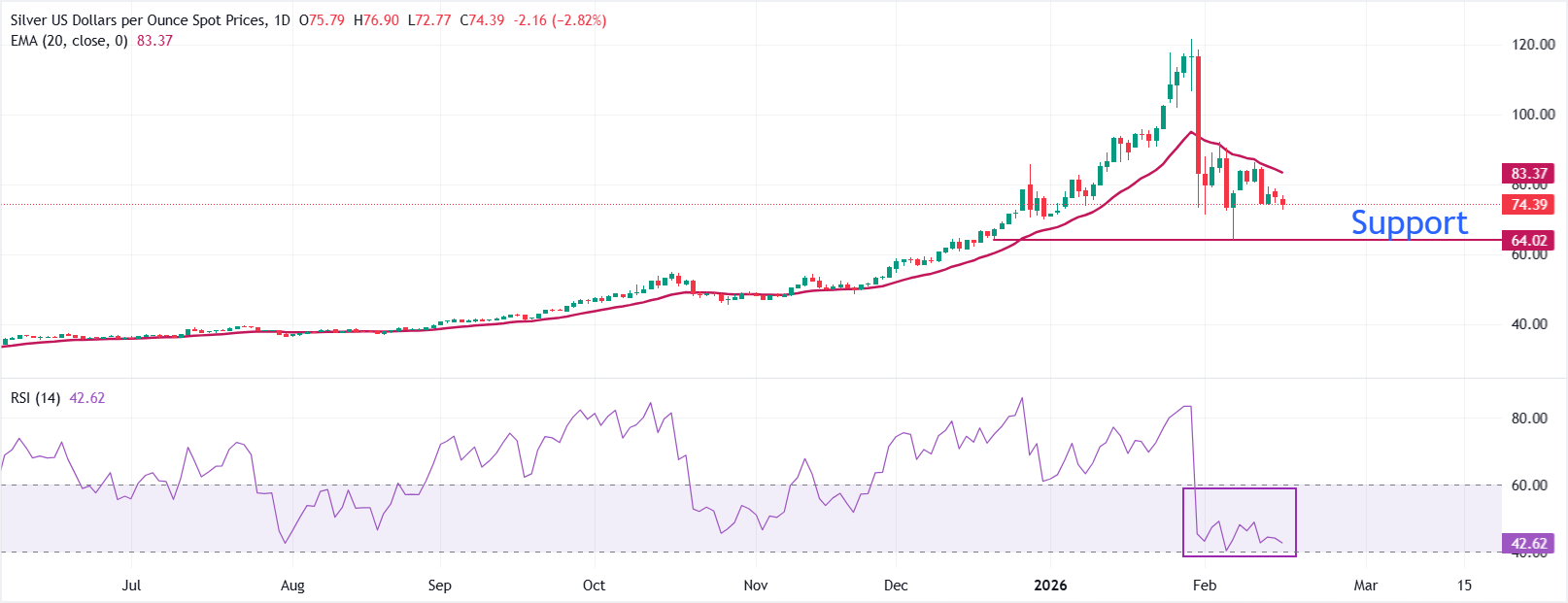1568x603 pixels.
Task: Click the 80.00 level on RSI scale
Action: pos(1529,419)
